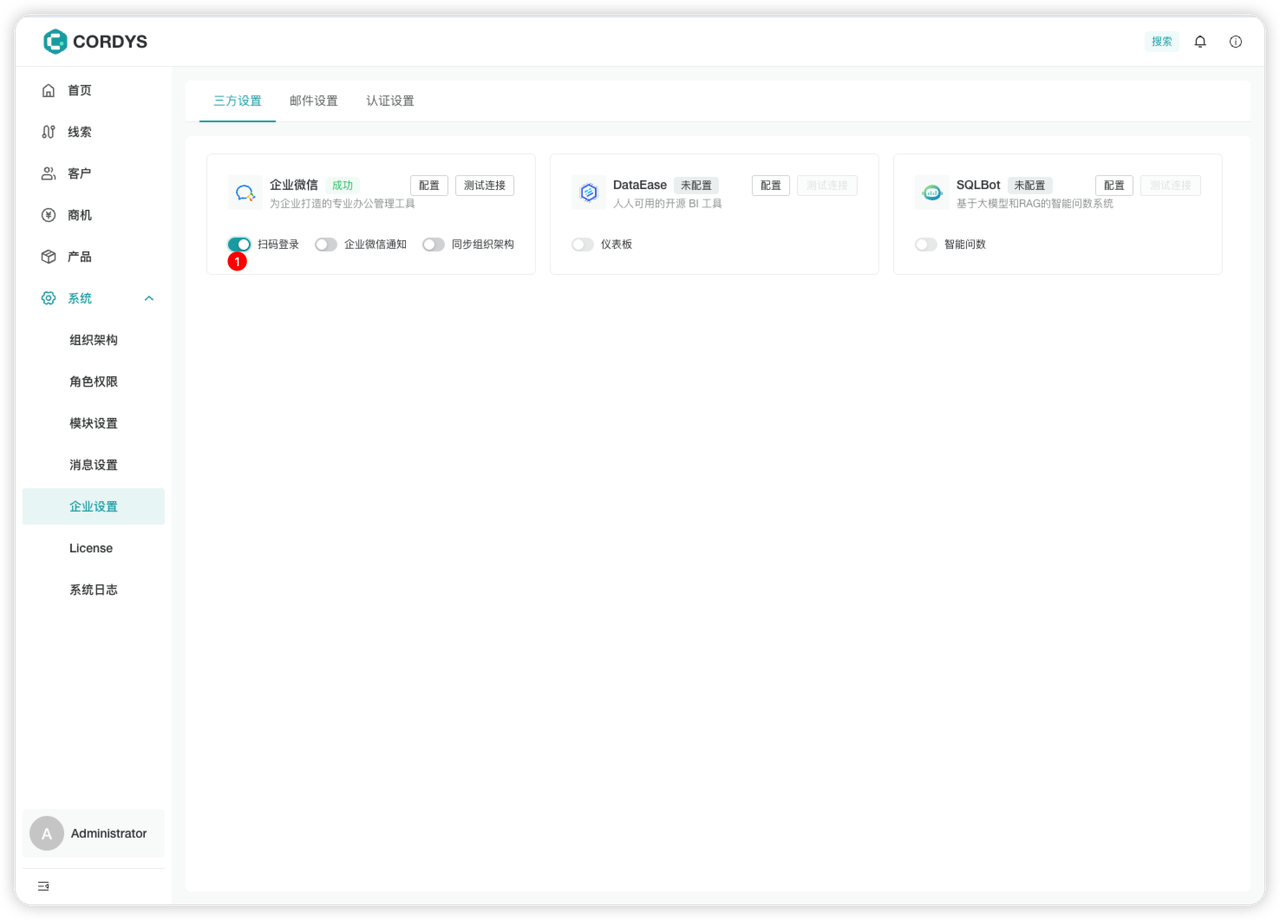The width and height of the screenshot is (1280, 920).
Task: Click 为企业打造的专业办公管理工具 description
Action: (342, 203)
